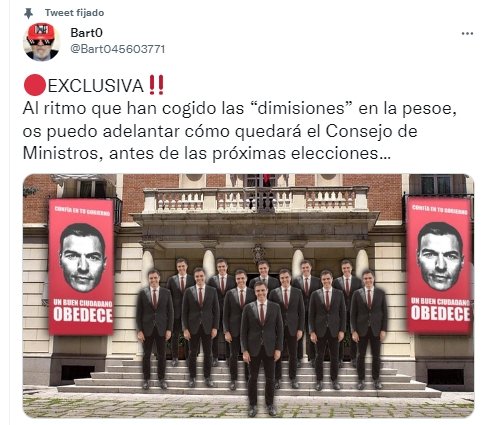Click the EXCLUSIVA headline word

pos(96,86)
